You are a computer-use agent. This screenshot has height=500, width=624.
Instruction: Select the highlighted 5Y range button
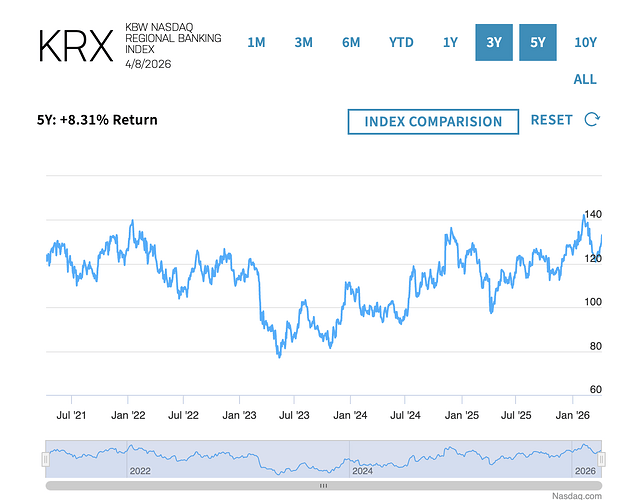tap(538, 43)
